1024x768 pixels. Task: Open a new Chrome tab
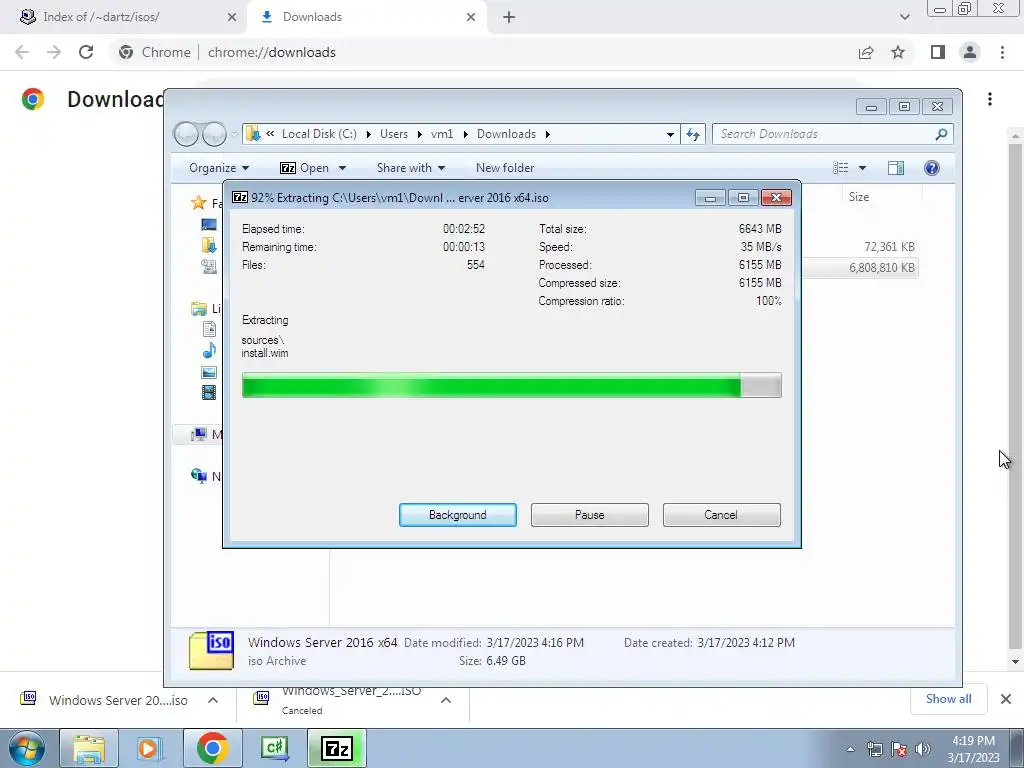click(509, 17)
